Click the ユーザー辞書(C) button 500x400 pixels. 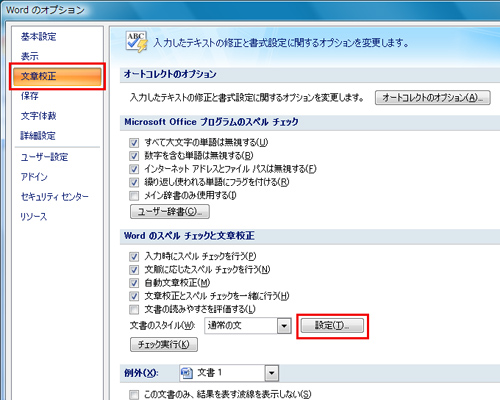(170, 212)
